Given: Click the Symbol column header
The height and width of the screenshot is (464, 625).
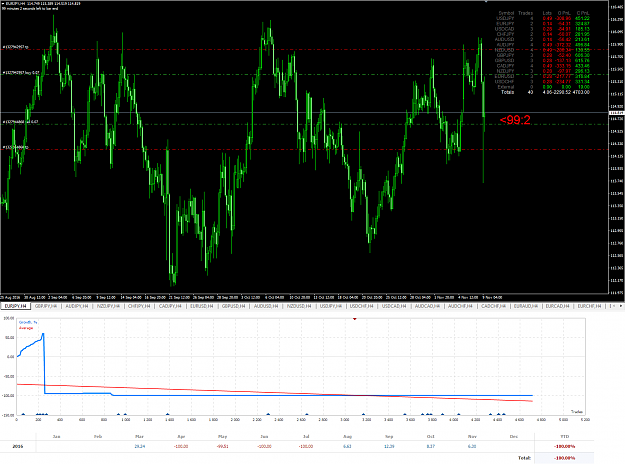Looking at the screenshot, I should point(506,13).
